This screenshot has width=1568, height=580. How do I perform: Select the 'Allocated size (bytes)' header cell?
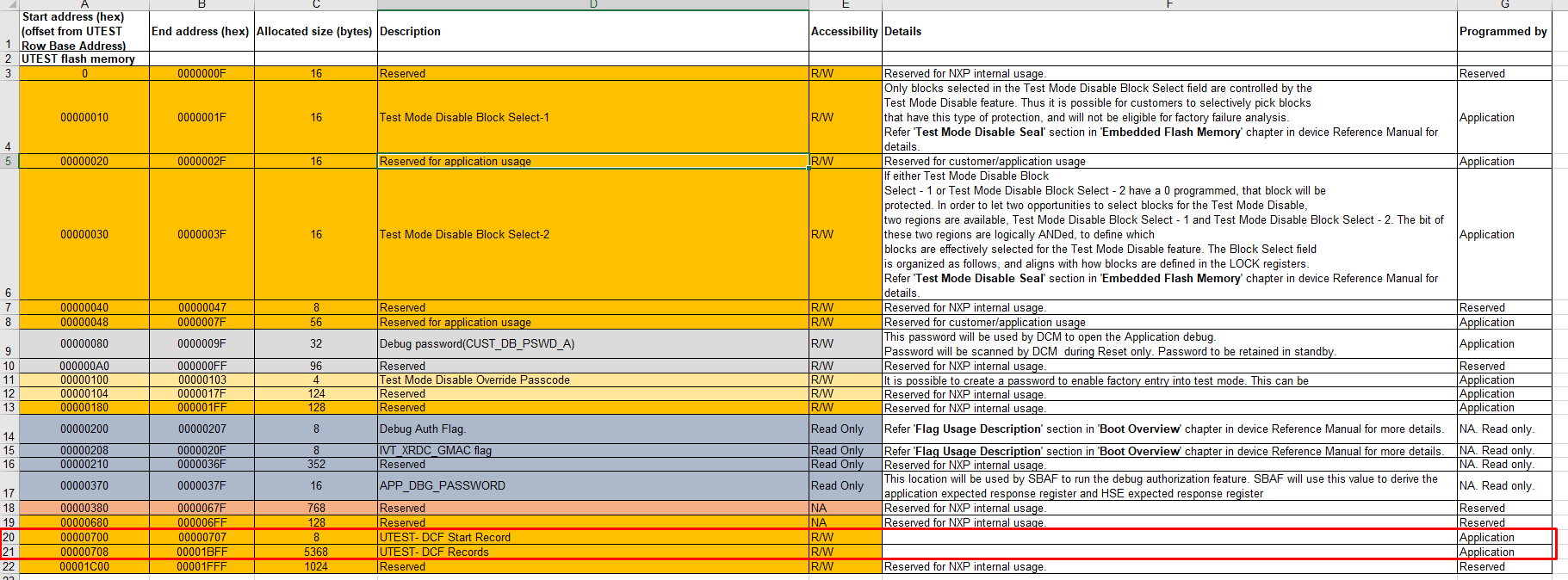pyautogui.click(x=316, y=31)
